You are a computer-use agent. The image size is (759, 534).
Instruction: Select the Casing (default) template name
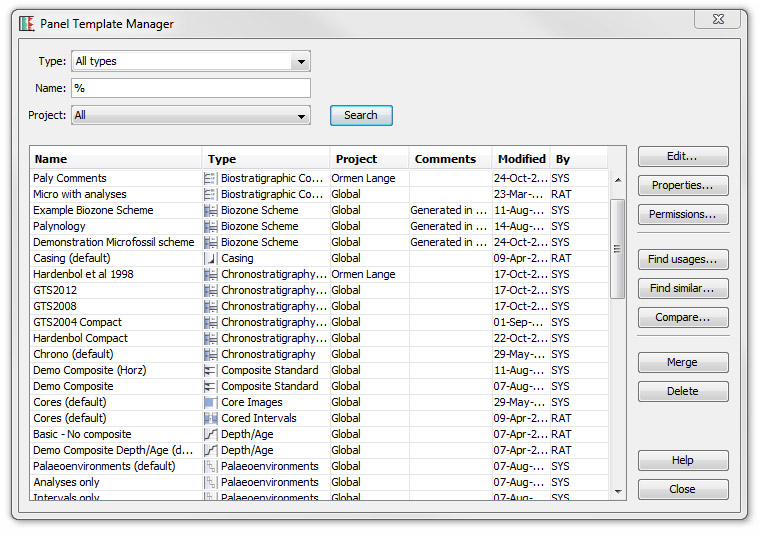72,258
